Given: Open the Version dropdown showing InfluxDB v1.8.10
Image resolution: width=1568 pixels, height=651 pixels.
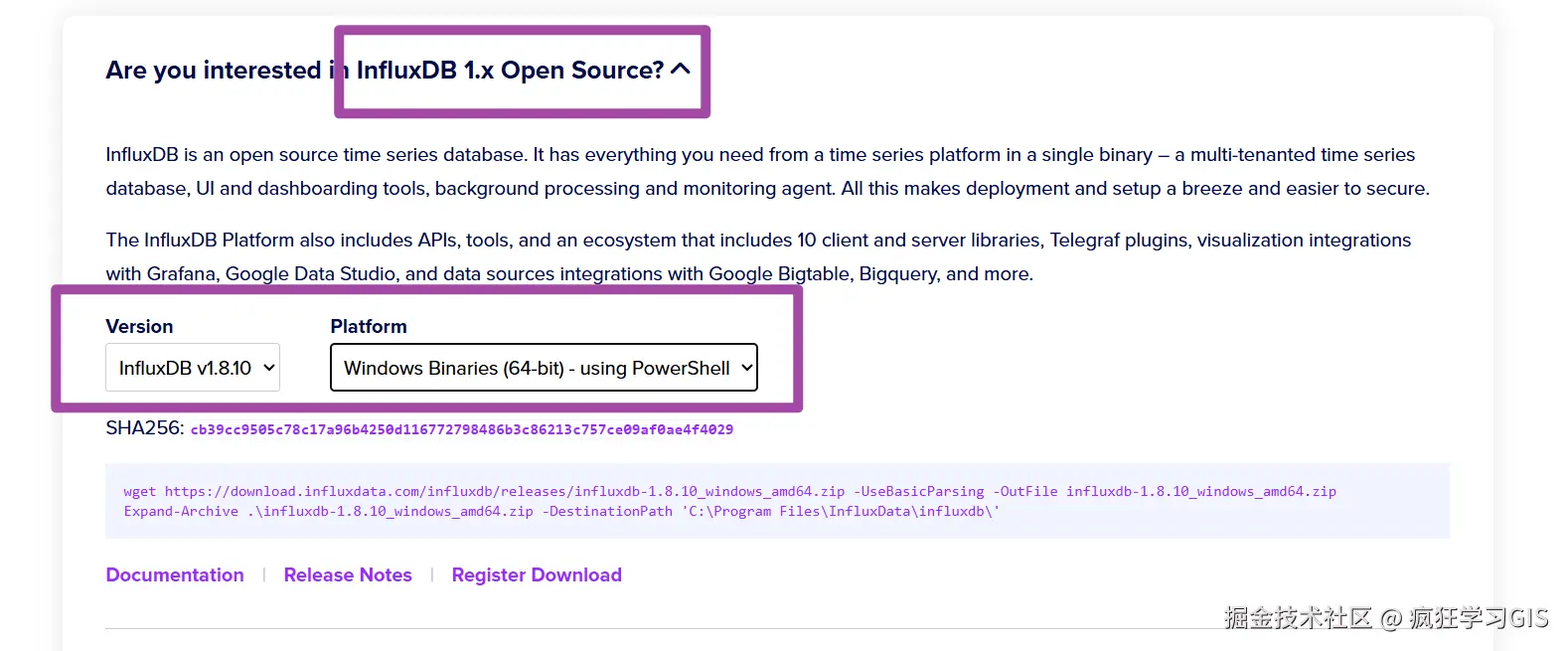Looking at the screenshot, I should pyautogui.click(x=193, y=368).
